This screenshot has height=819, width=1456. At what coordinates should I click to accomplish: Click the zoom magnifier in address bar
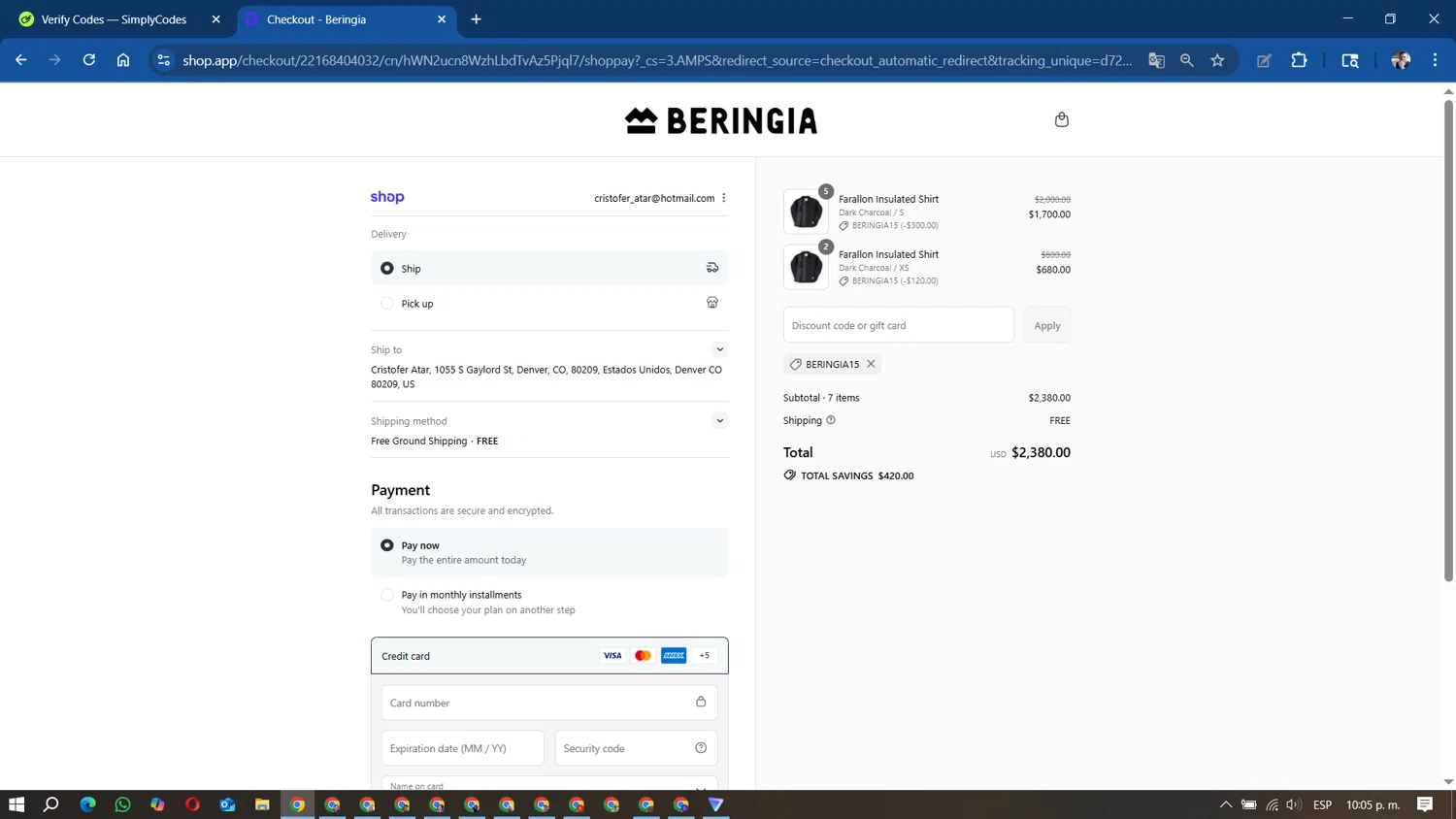pos(1187,60)
